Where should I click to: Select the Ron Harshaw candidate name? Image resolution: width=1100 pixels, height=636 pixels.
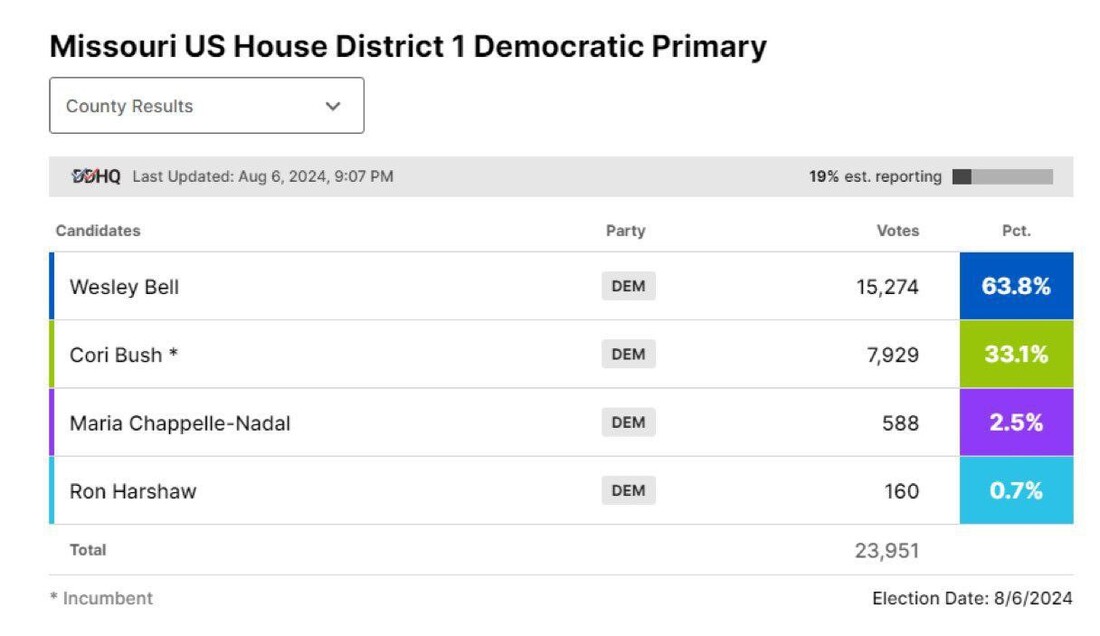(133, 491)
